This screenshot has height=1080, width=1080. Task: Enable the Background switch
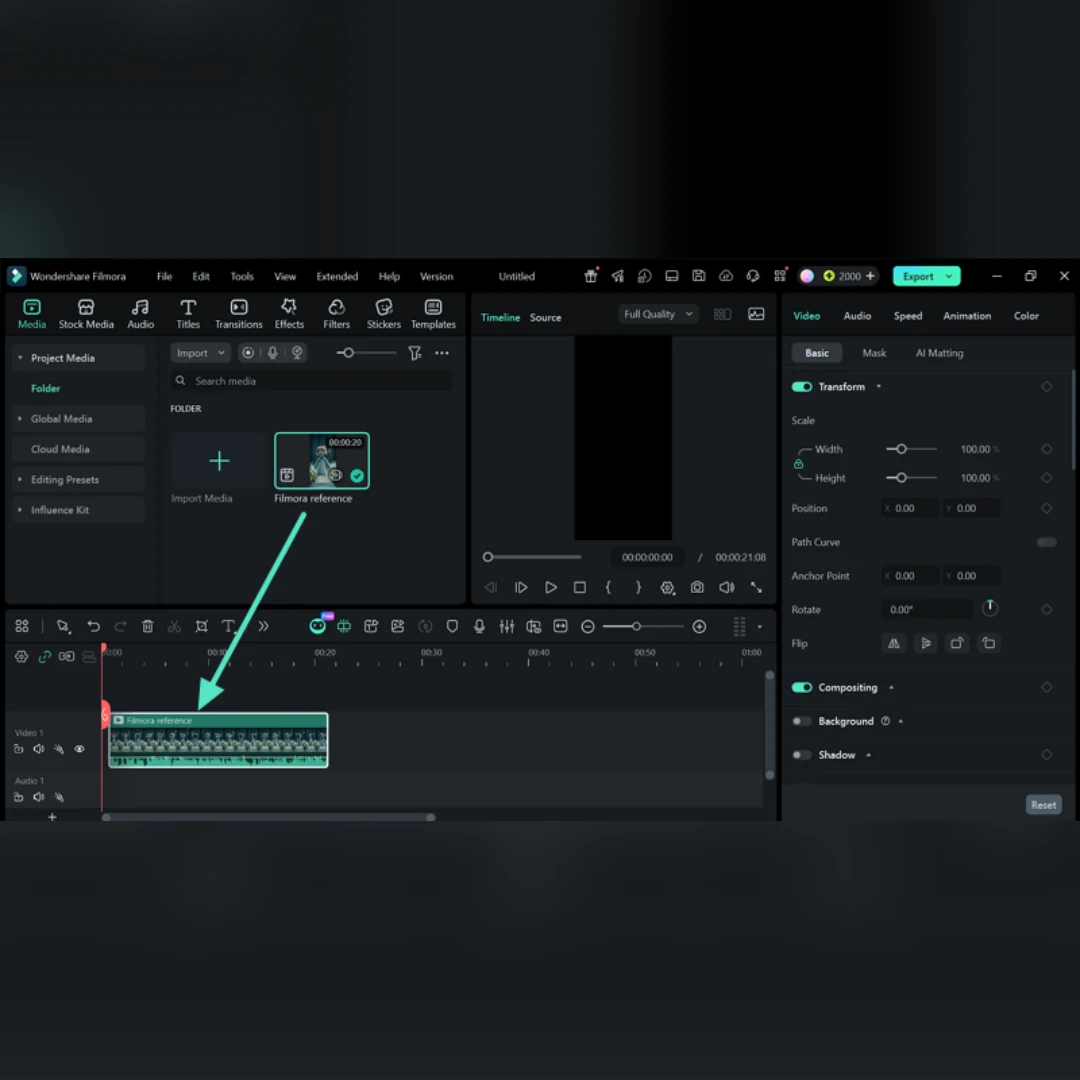point(802,721)
